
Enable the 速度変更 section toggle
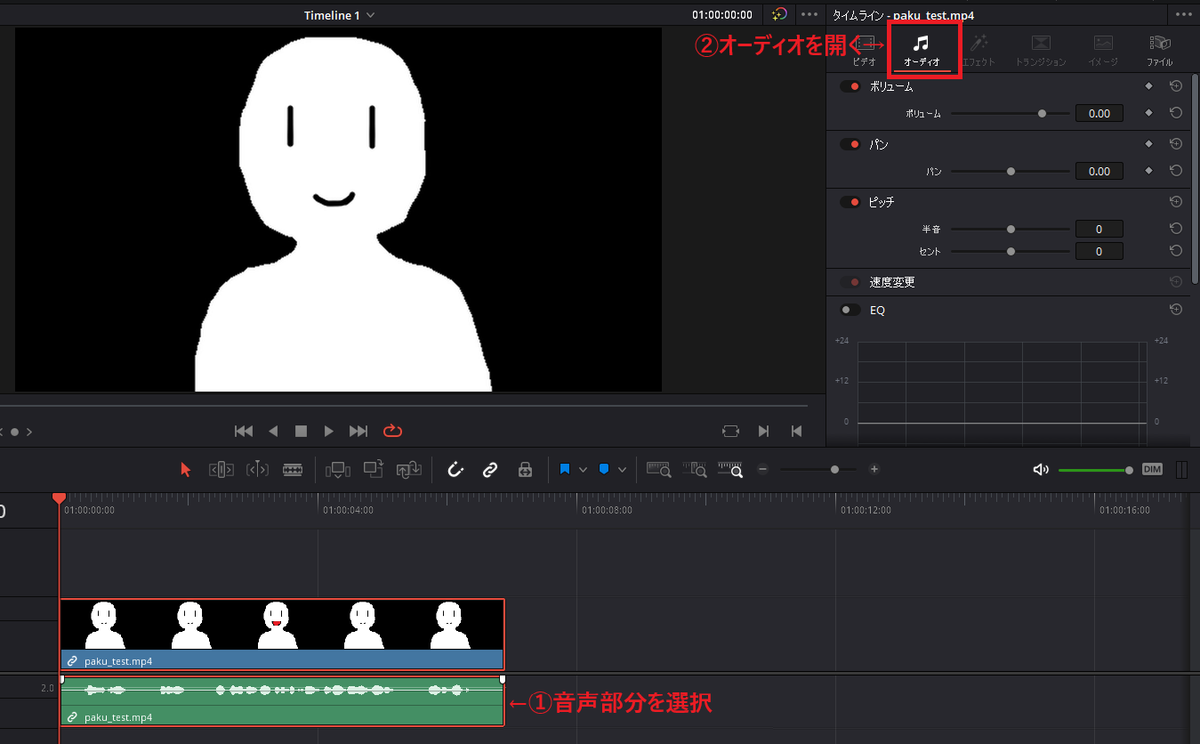(851, 282)
